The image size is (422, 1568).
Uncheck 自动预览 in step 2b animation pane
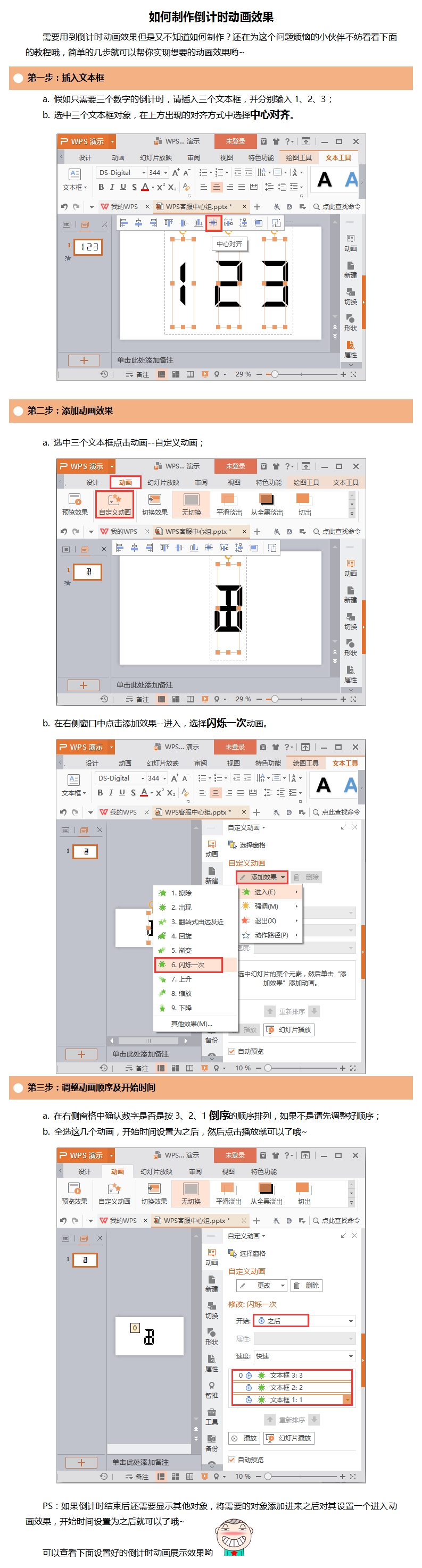(231, 1051)
